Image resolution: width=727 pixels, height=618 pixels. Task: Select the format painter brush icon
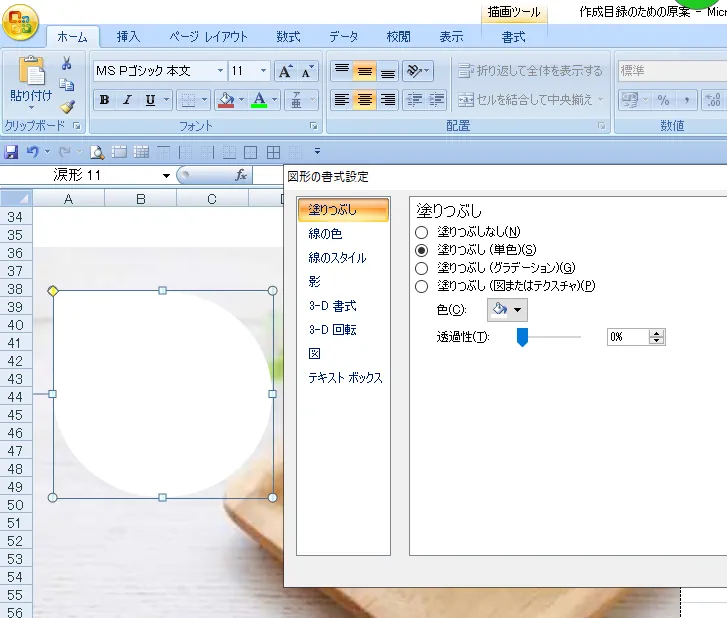point(67,106)
